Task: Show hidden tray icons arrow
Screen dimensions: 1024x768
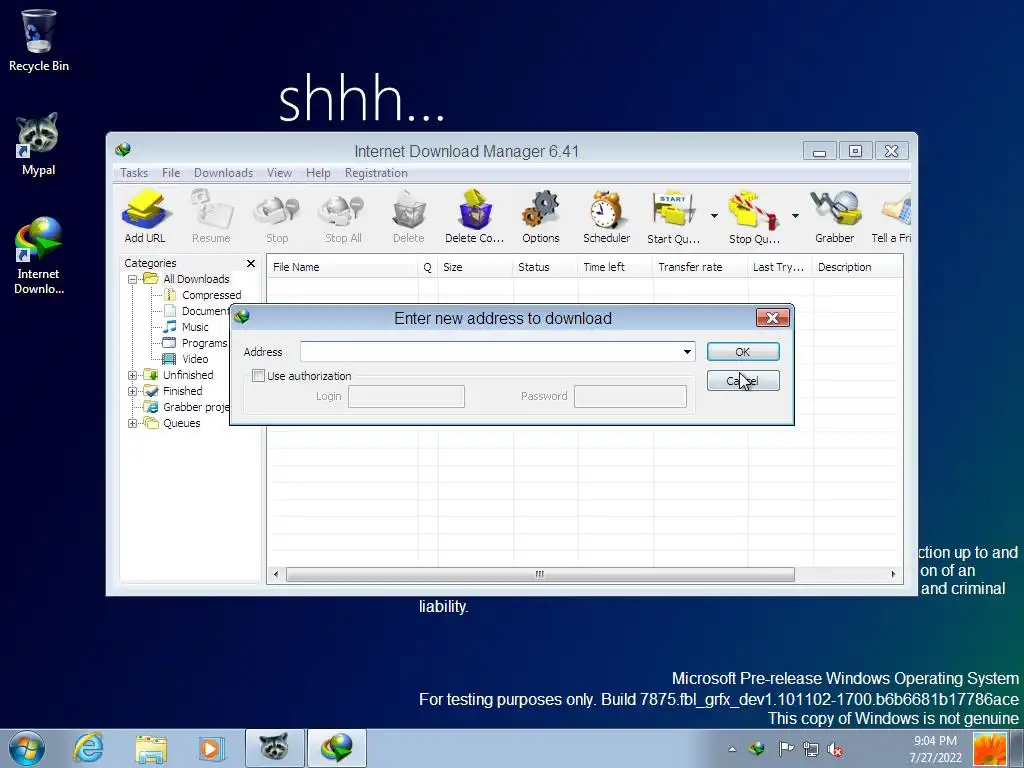Action: [x=732, y=749]
